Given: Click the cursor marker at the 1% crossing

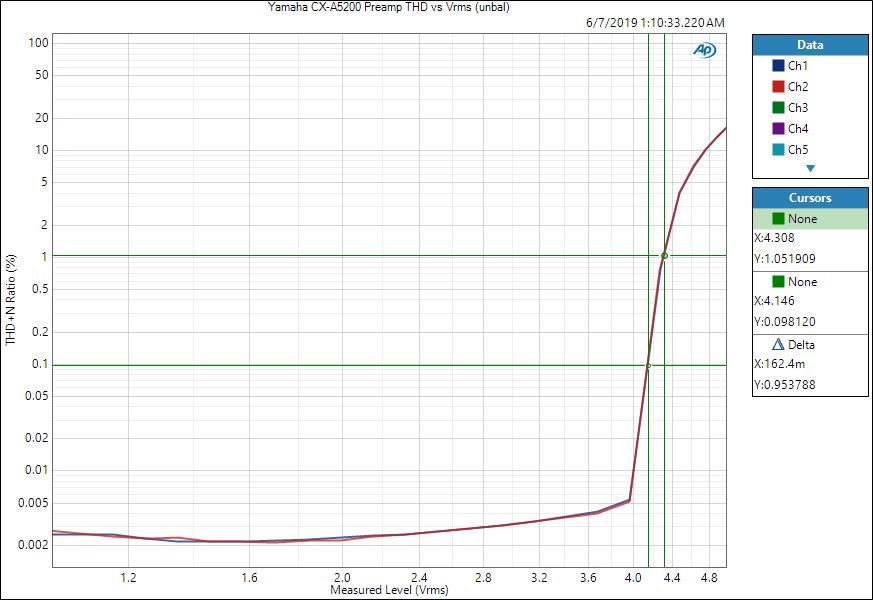Looking at the screenshot, I should [664, 256].
